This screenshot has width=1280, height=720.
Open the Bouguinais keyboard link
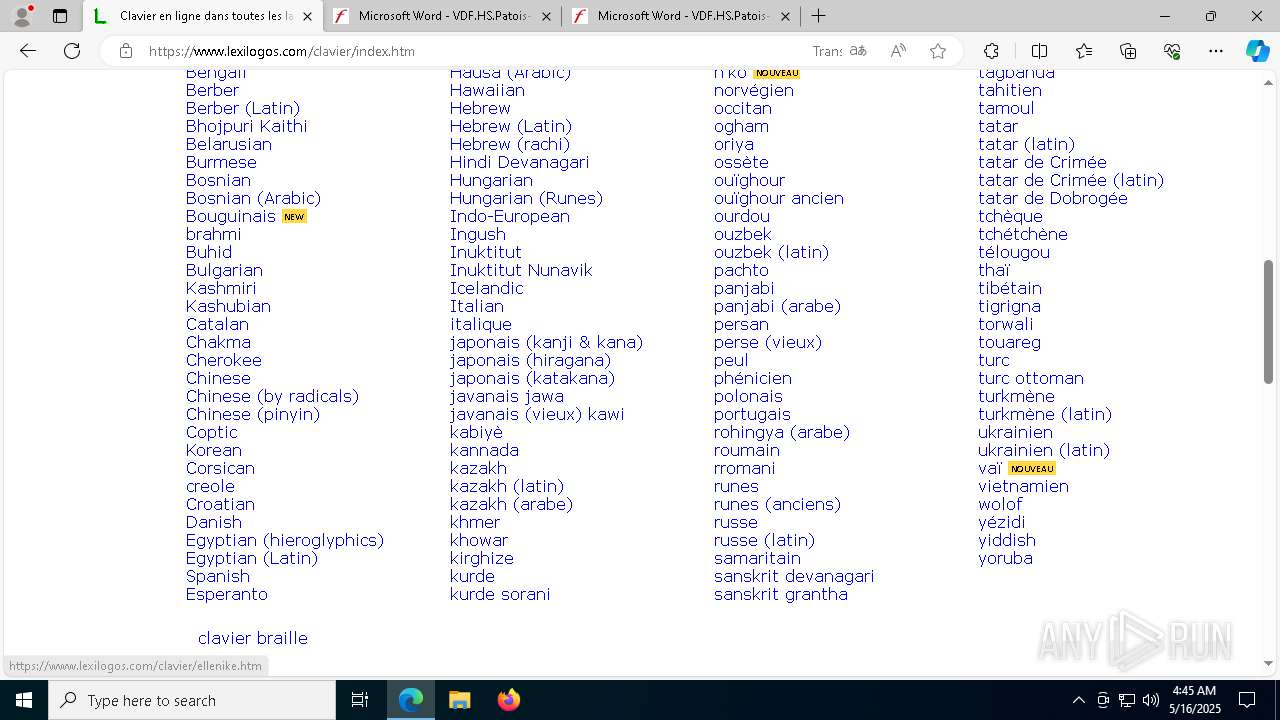point(230,216)
